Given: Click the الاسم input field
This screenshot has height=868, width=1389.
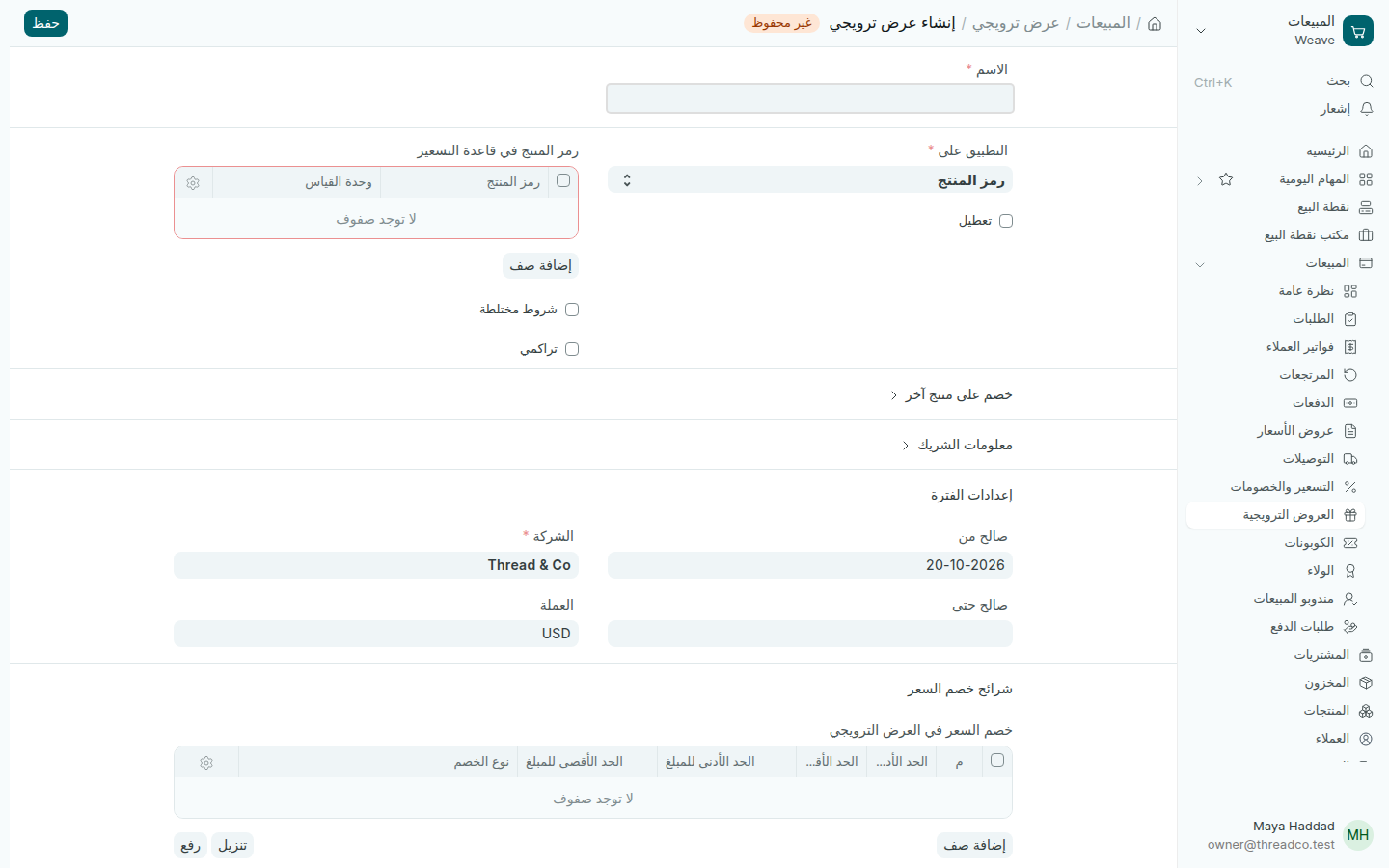Looking at the screenshot, I should (x=810, y=98).
